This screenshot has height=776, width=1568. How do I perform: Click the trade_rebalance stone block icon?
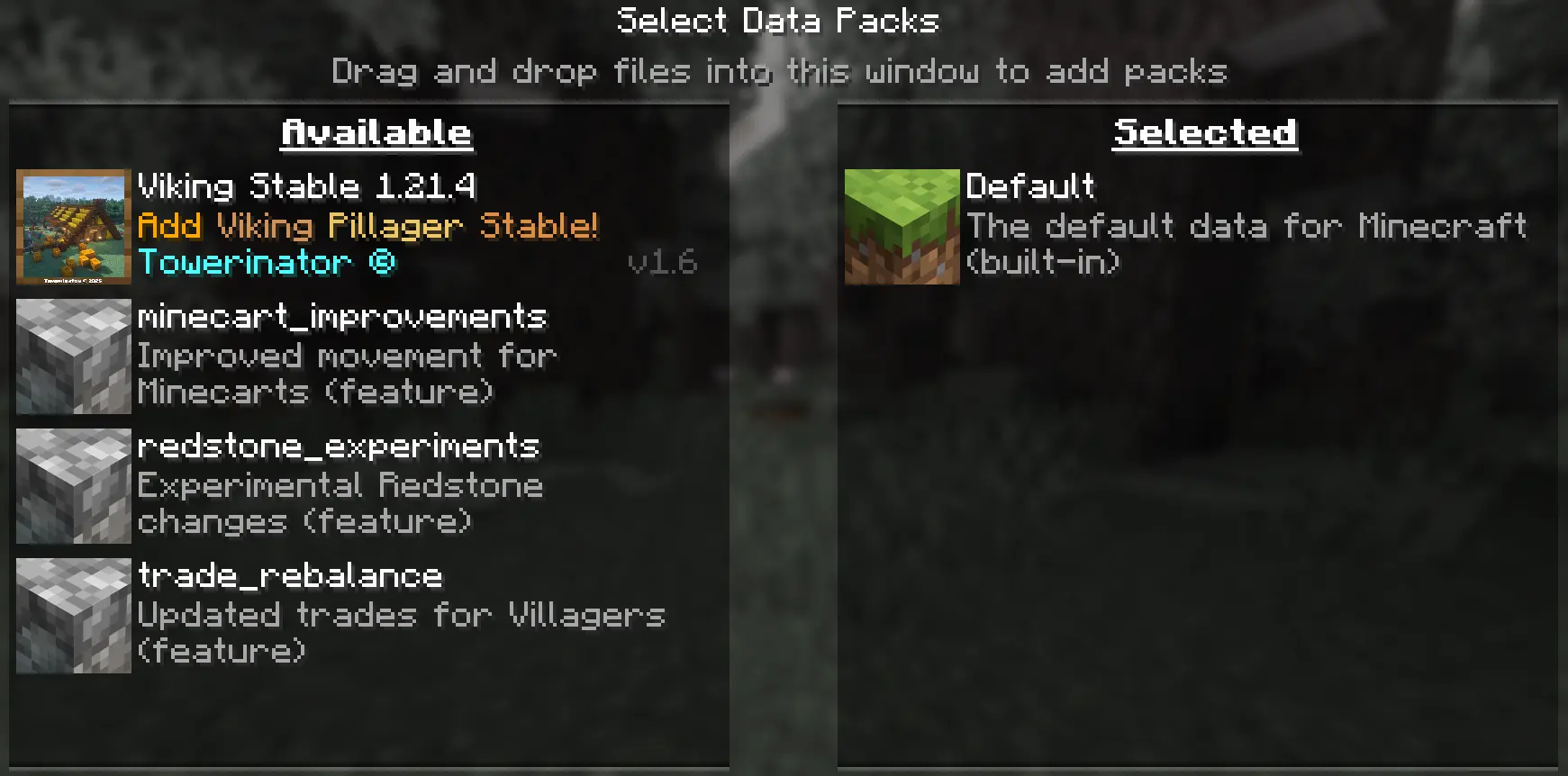[74, 616]
